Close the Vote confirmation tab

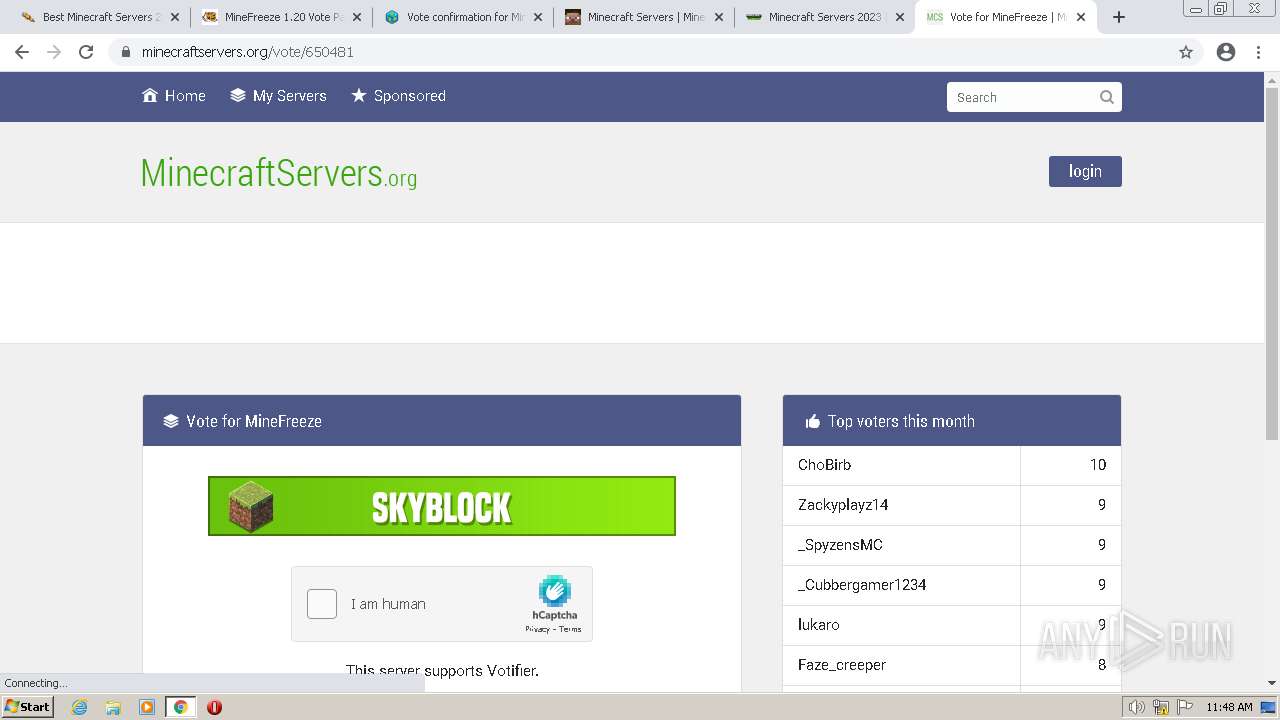pyautogui.click(x=538, y=17)
